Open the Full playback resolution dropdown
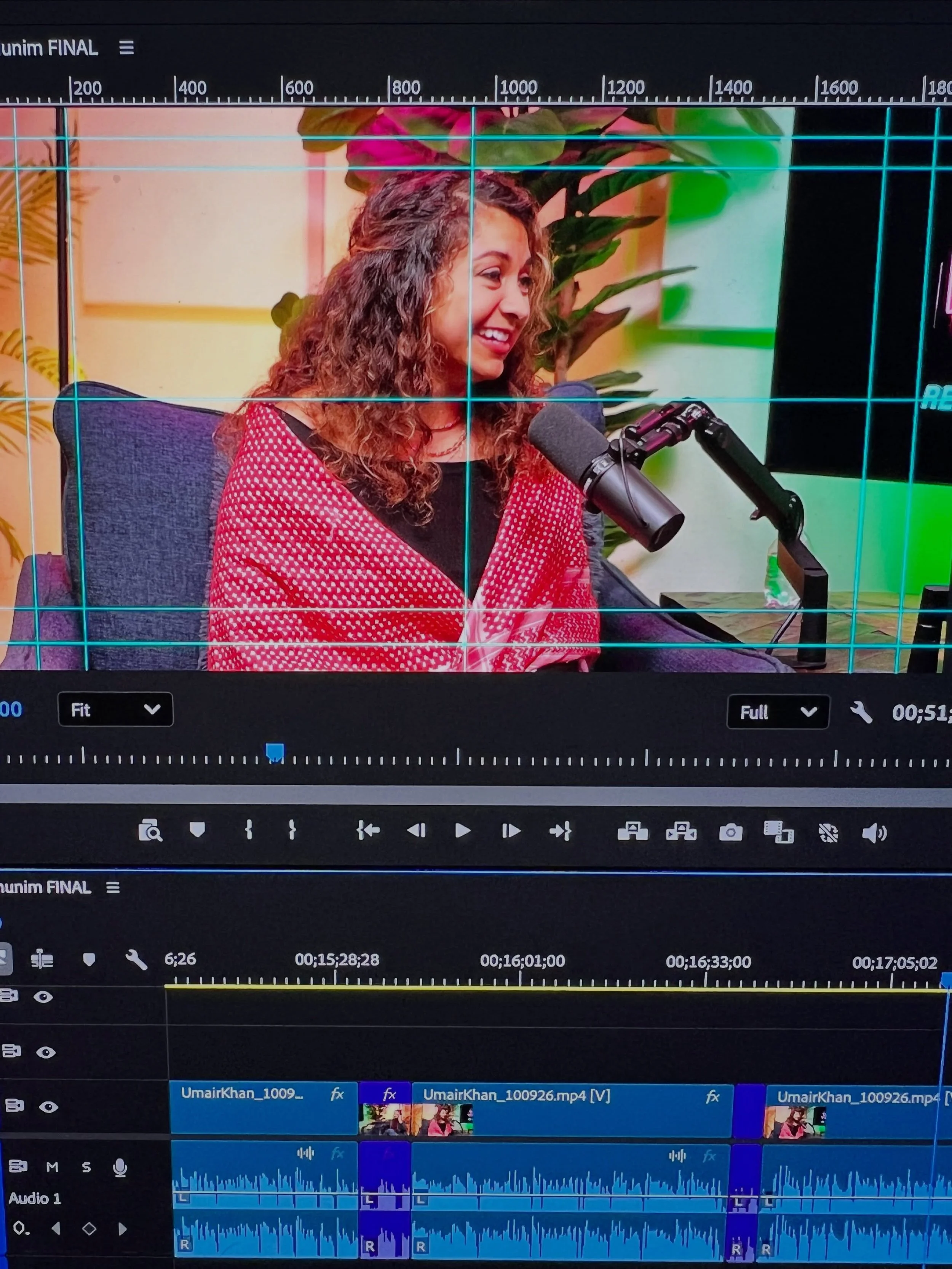952x1269 pixels. pyautogui.click(x=778, y=712)
